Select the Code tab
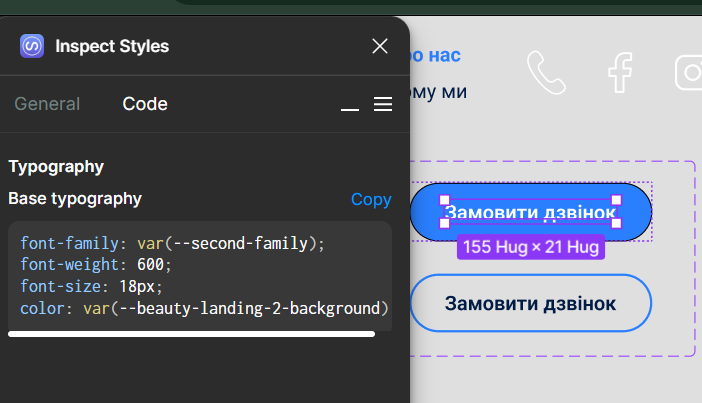This screenshot has height=403, width=702. point(145,104)
